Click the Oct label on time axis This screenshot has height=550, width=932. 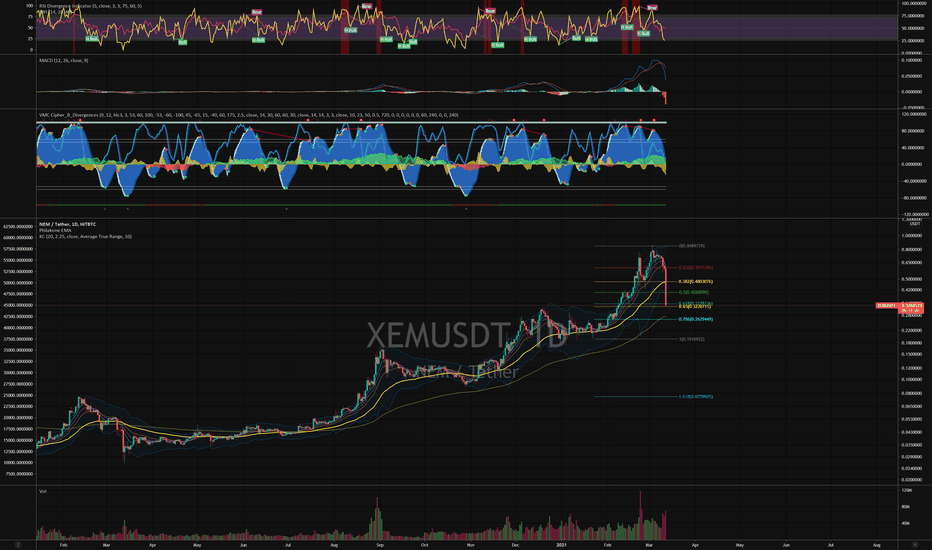click(x=424, y=545)
